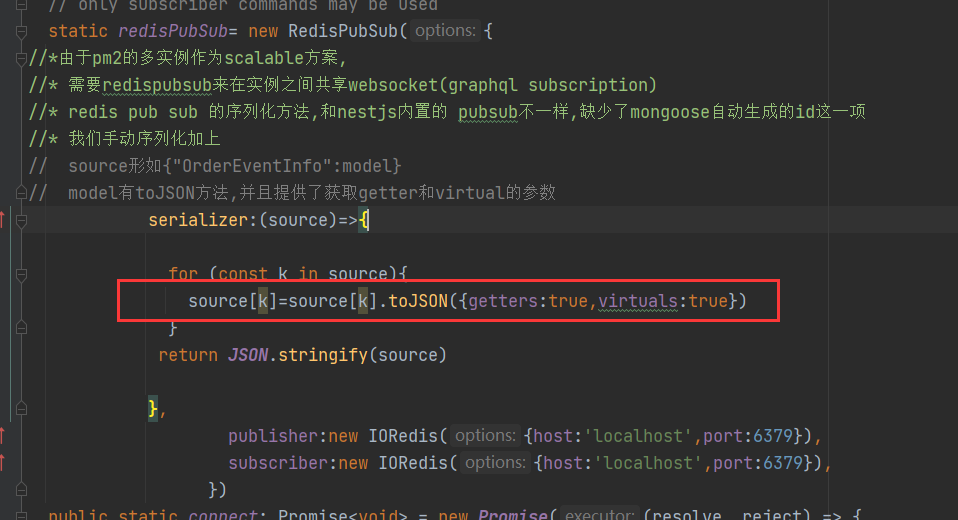
Task: Click websocket(graphql subscription) in the comment
Action: coord(502,85)
